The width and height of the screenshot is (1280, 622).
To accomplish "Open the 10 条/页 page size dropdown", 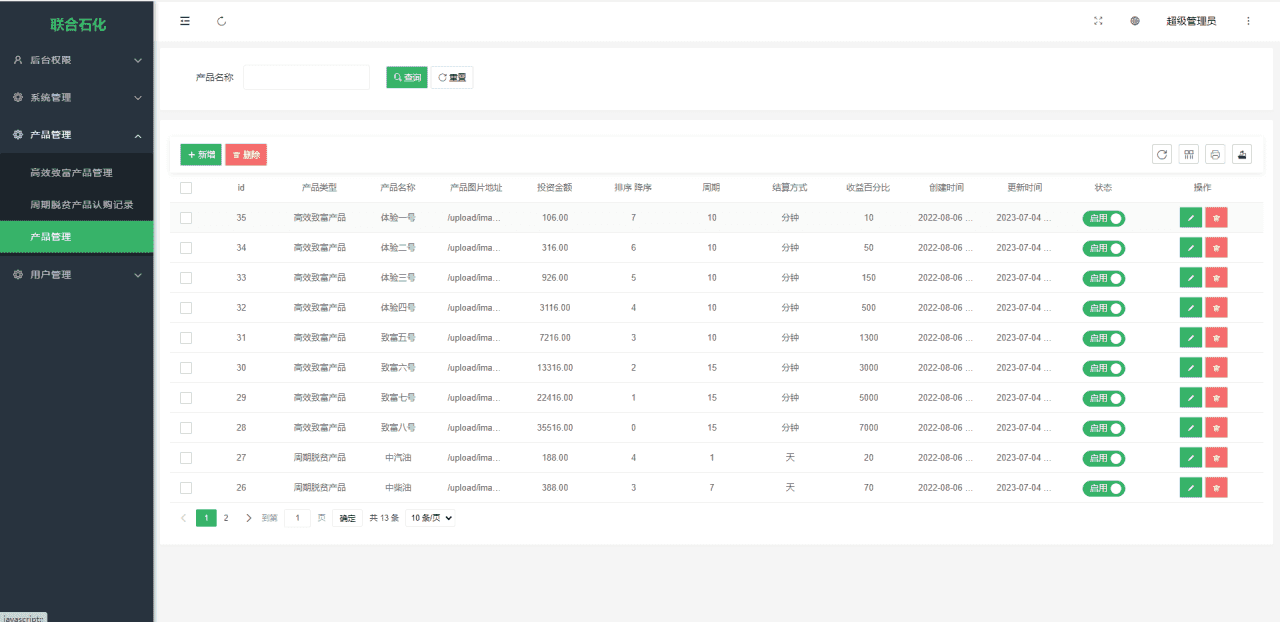I will [431, 518].
